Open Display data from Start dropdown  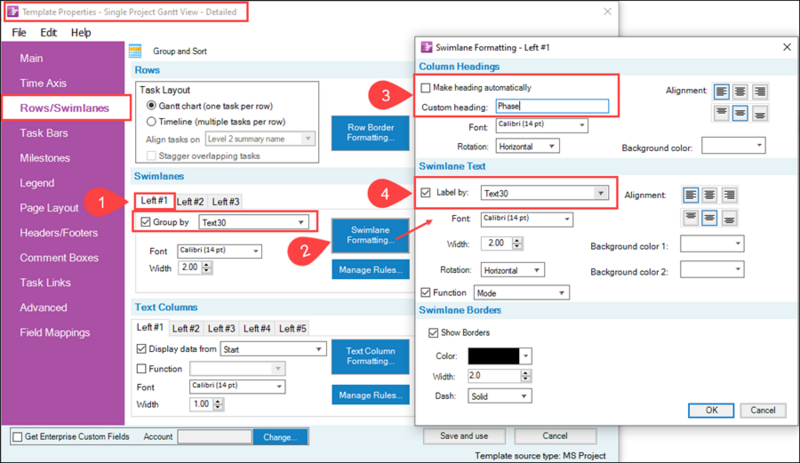273,349
